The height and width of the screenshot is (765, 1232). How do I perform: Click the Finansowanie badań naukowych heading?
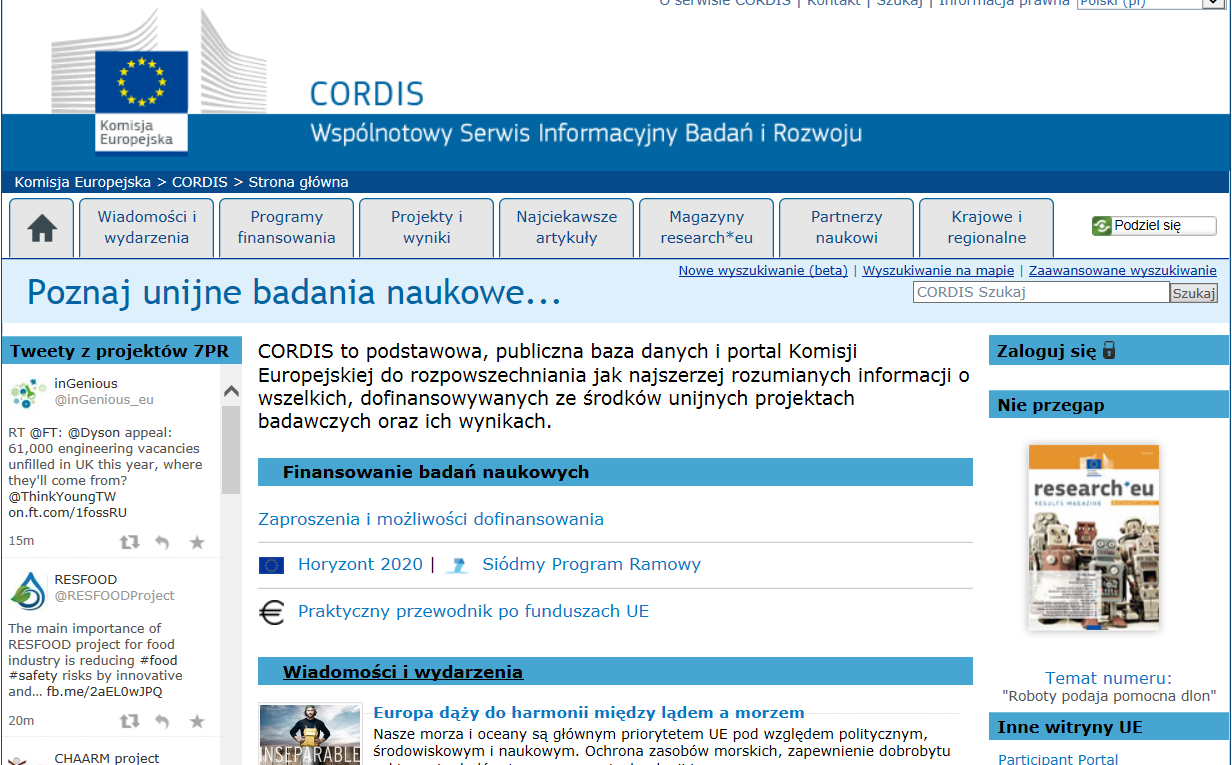tap(436, 472)
